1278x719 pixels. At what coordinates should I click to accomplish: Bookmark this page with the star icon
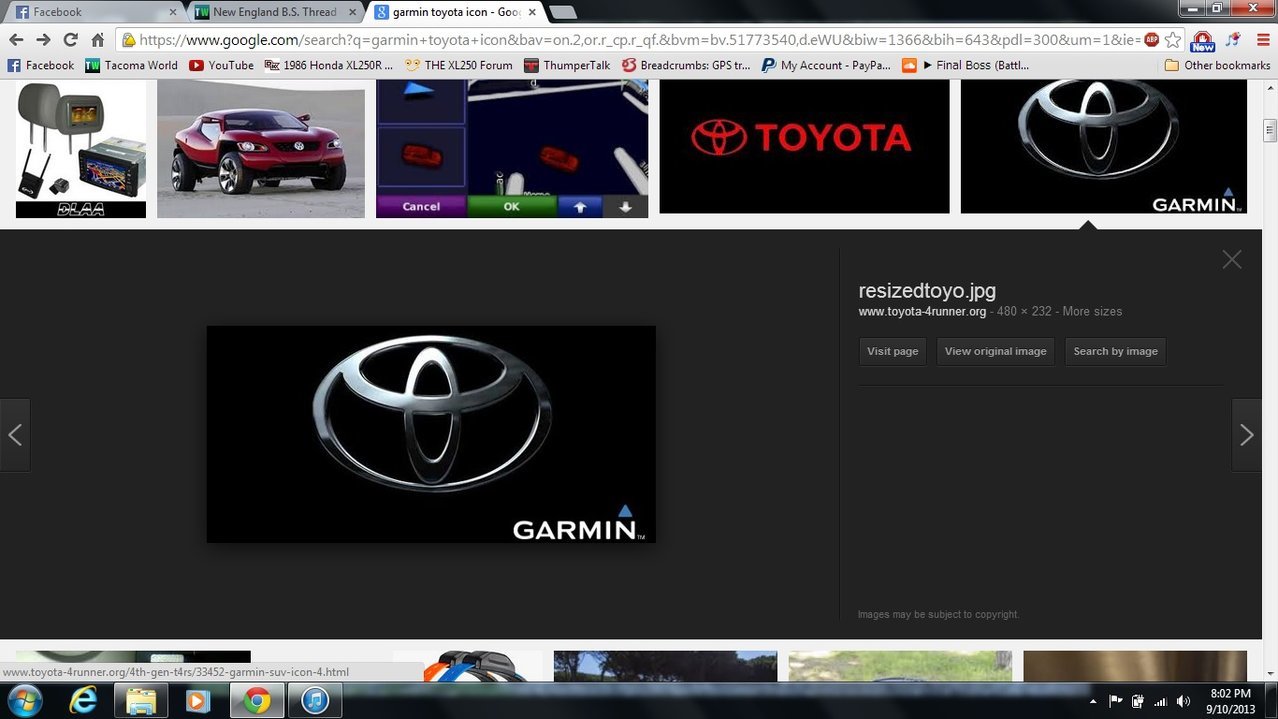1173,40
